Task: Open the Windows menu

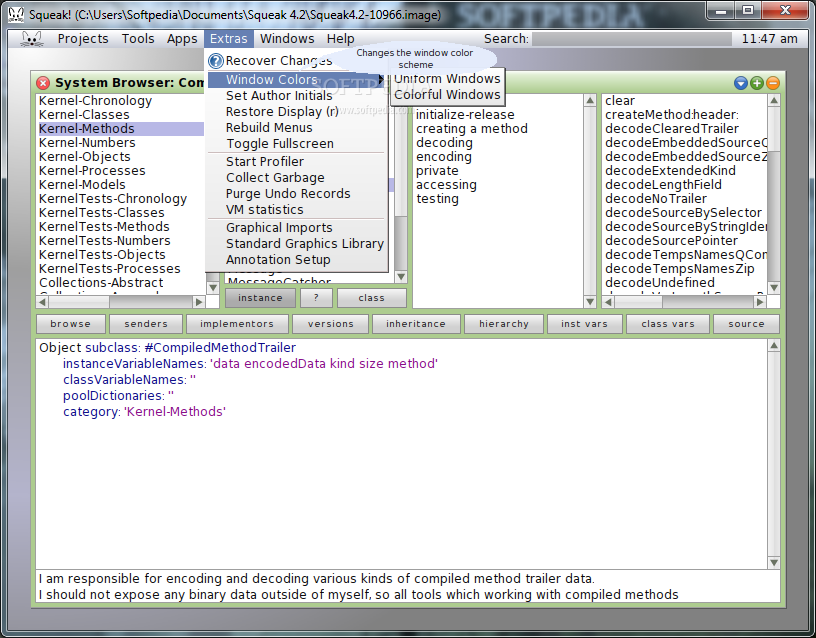Action: coord(287,39)
